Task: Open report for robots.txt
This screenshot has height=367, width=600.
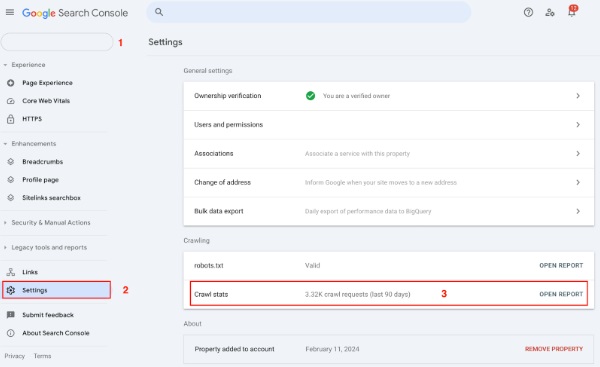Action: coord(561,266)
